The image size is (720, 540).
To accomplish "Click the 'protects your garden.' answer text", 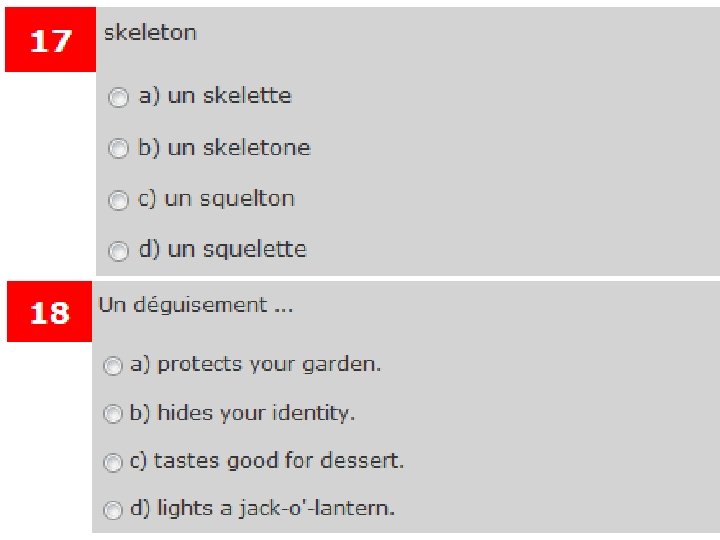I will pyautogui.click(x=269, y=364).
